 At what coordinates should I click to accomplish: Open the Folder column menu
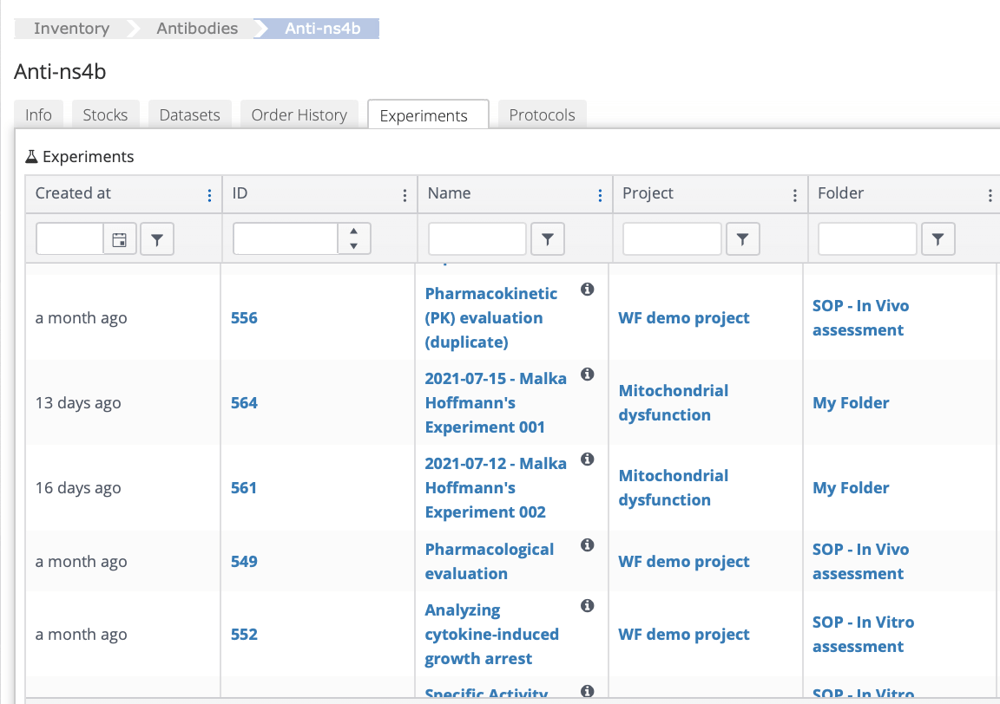[990, 193]
